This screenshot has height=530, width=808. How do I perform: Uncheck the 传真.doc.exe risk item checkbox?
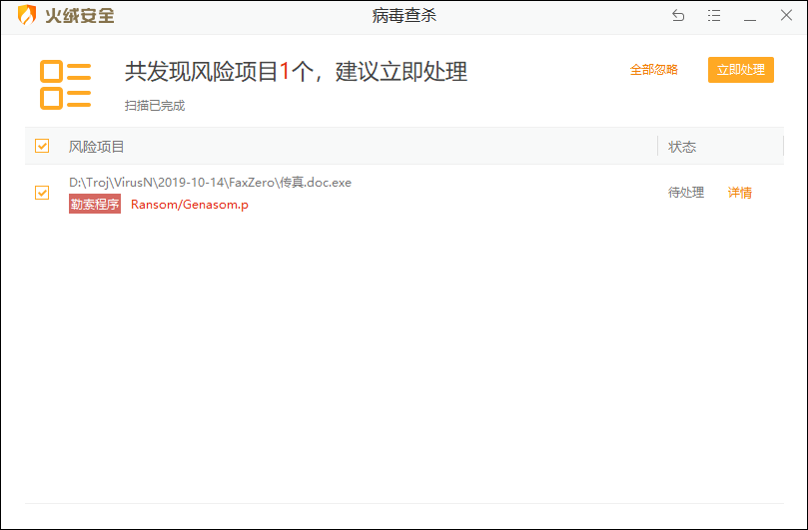pos(42,193)
